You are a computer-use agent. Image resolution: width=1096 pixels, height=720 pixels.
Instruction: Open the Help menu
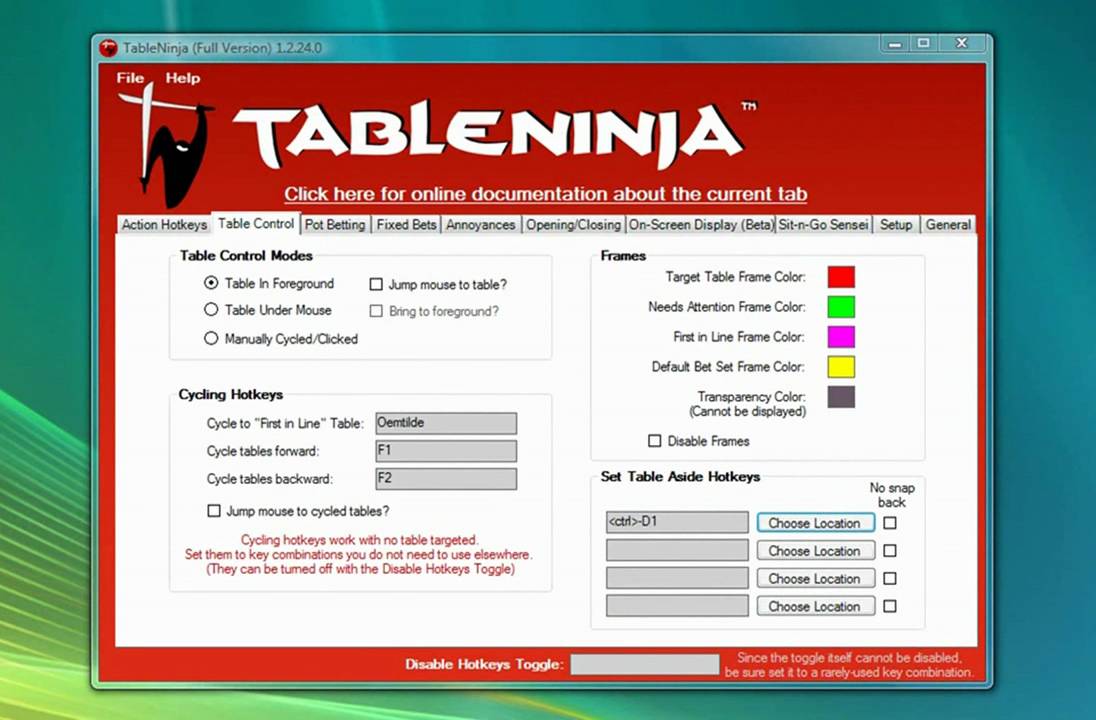pyautogui.click(x=182, y=78)
